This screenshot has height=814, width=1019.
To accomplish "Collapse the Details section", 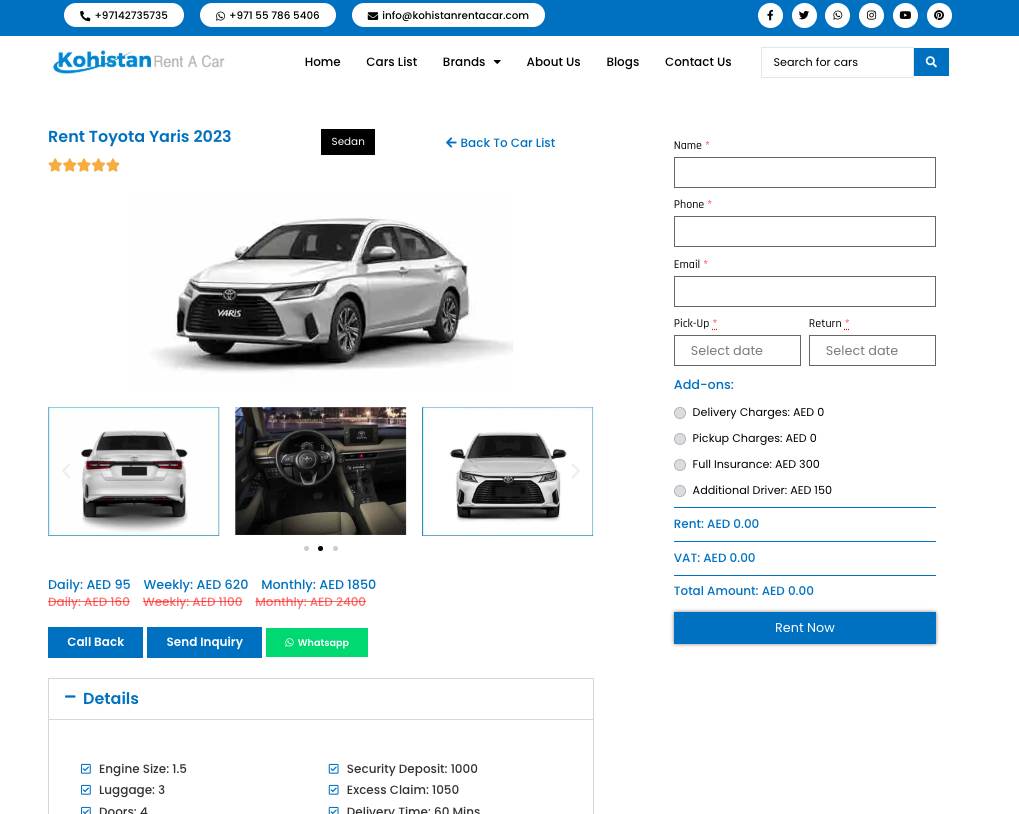I will pos(70,698).
